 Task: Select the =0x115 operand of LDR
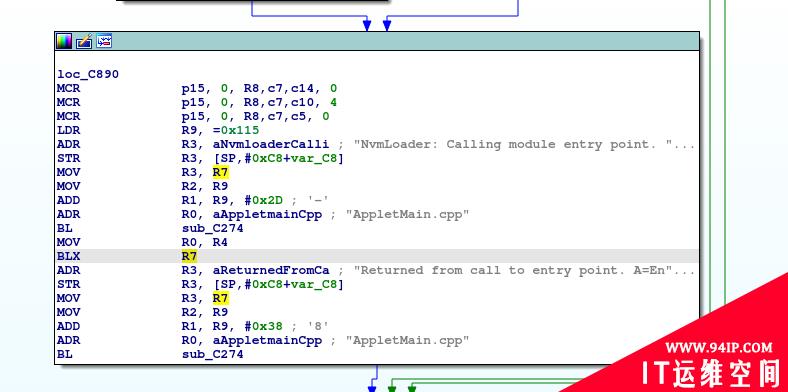pos(236,131)
